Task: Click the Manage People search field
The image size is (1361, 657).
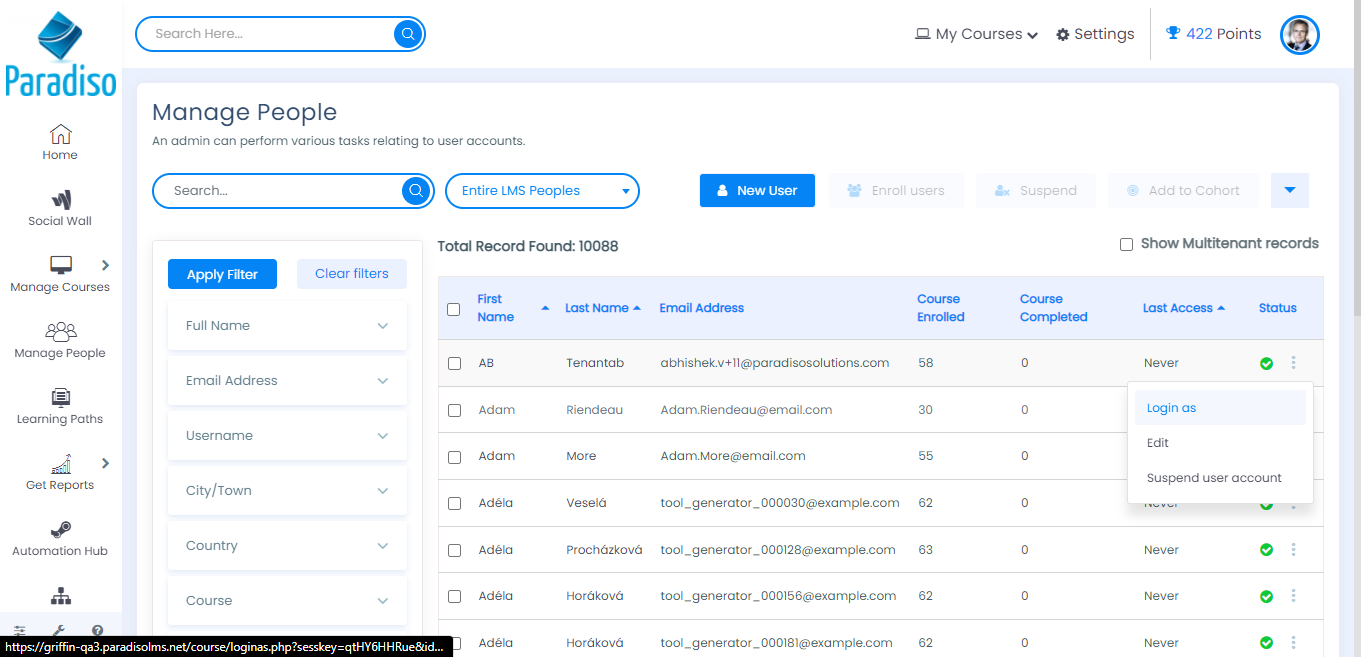Action: click(280, 191)
